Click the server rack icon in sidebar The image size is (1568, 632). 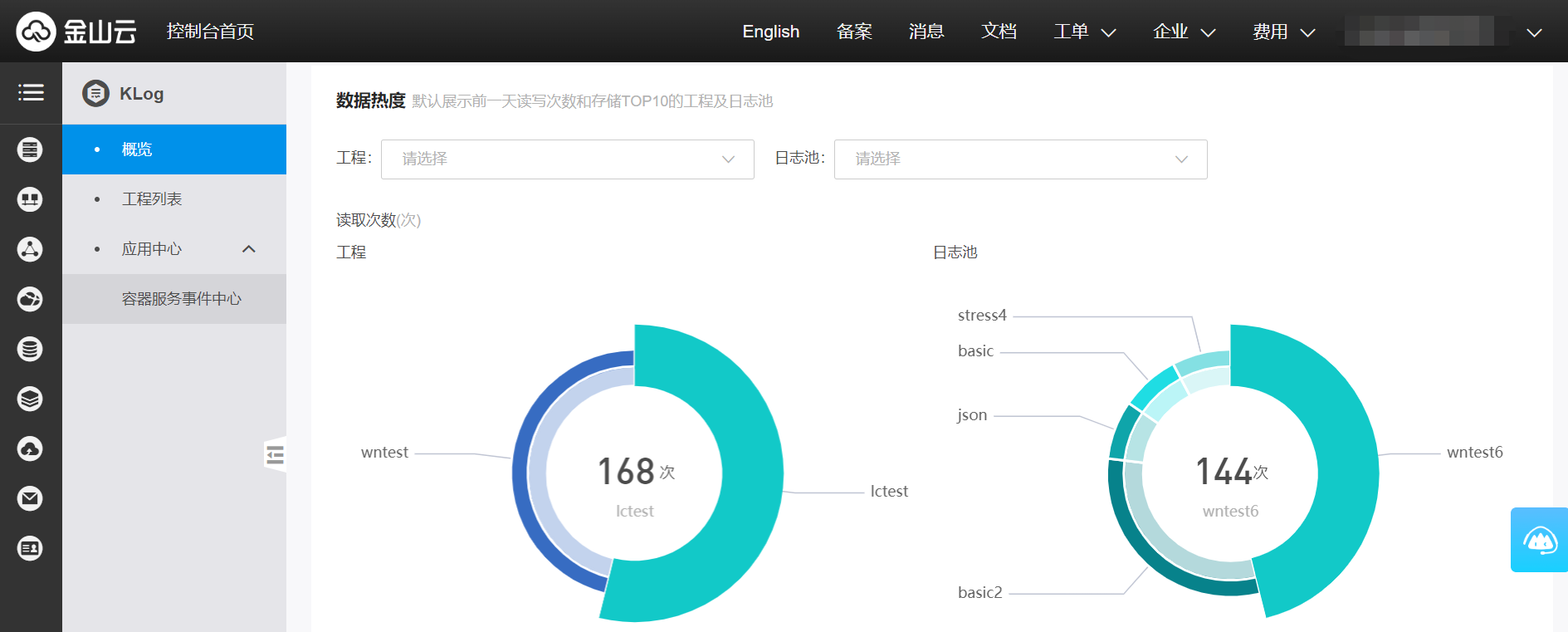[x=30, y=149]
